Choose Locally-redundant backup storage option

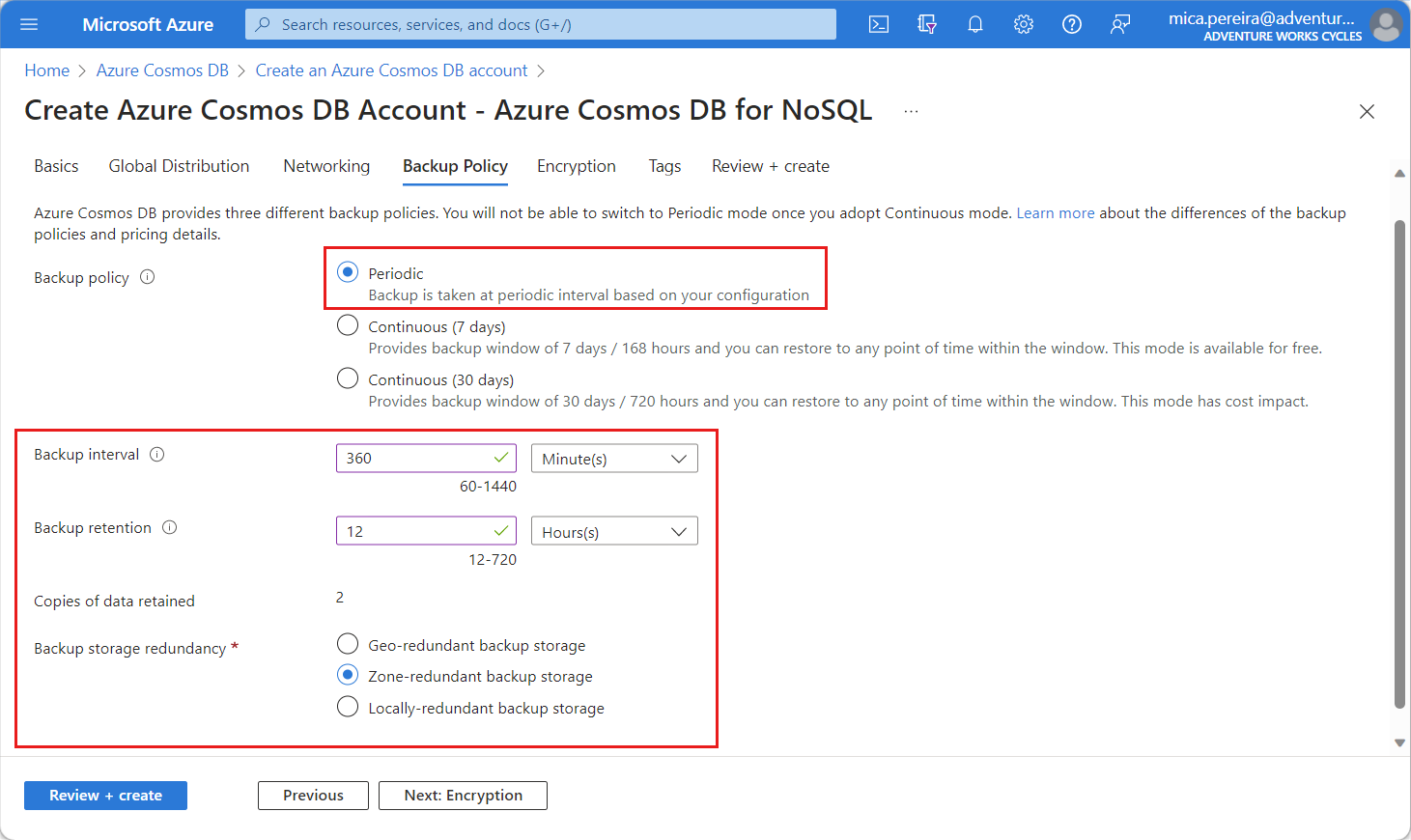pos(348,707)
